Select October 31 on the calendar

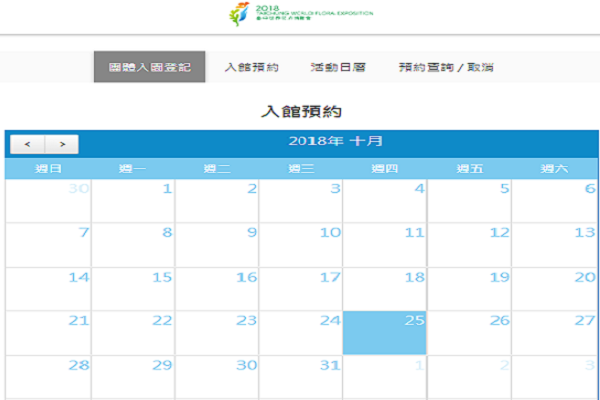click(301, 376)
